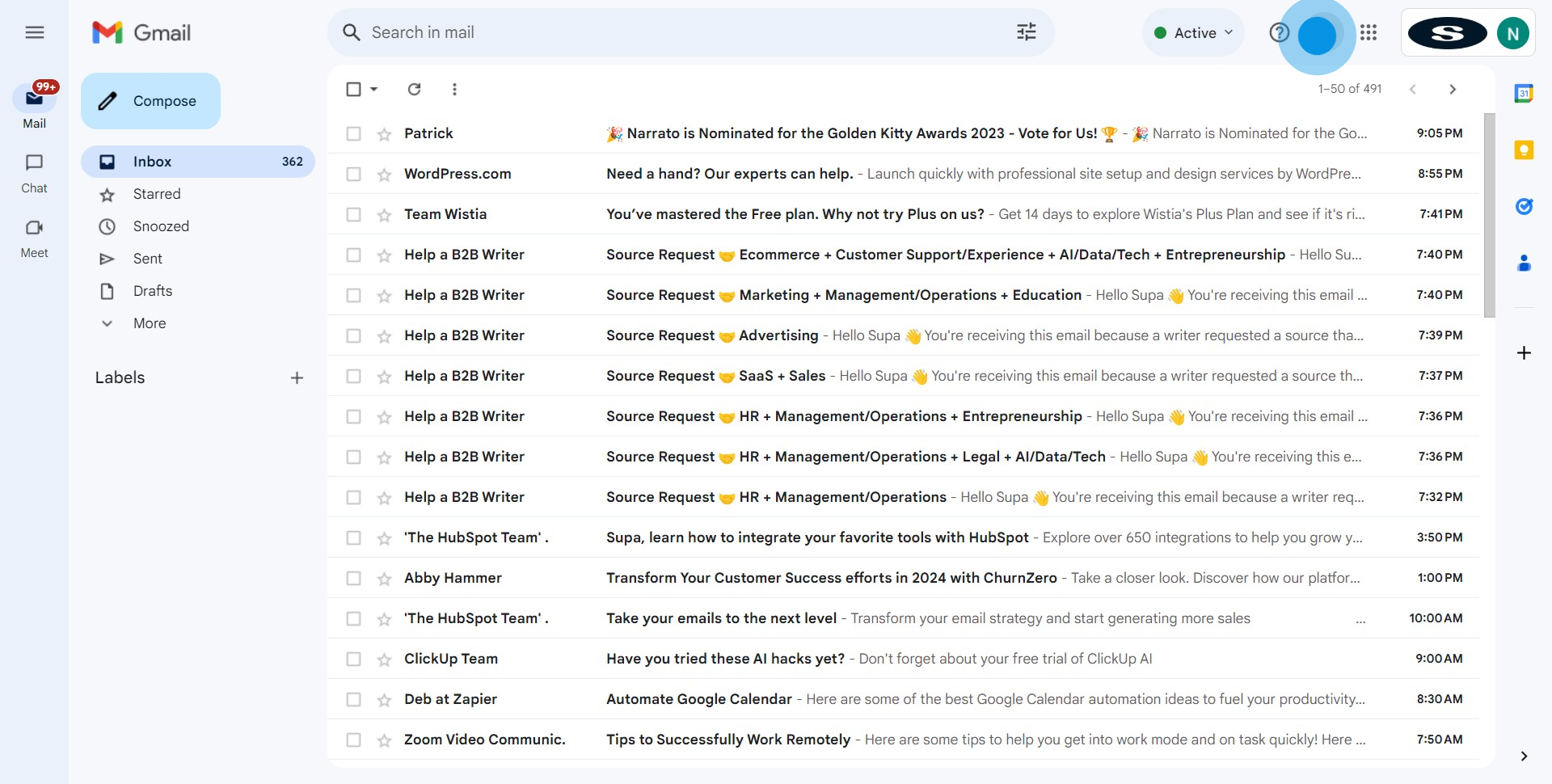Click the organization logo S badge
1552x784 pixels.
pyautogui.click(x=1447, y=33)
